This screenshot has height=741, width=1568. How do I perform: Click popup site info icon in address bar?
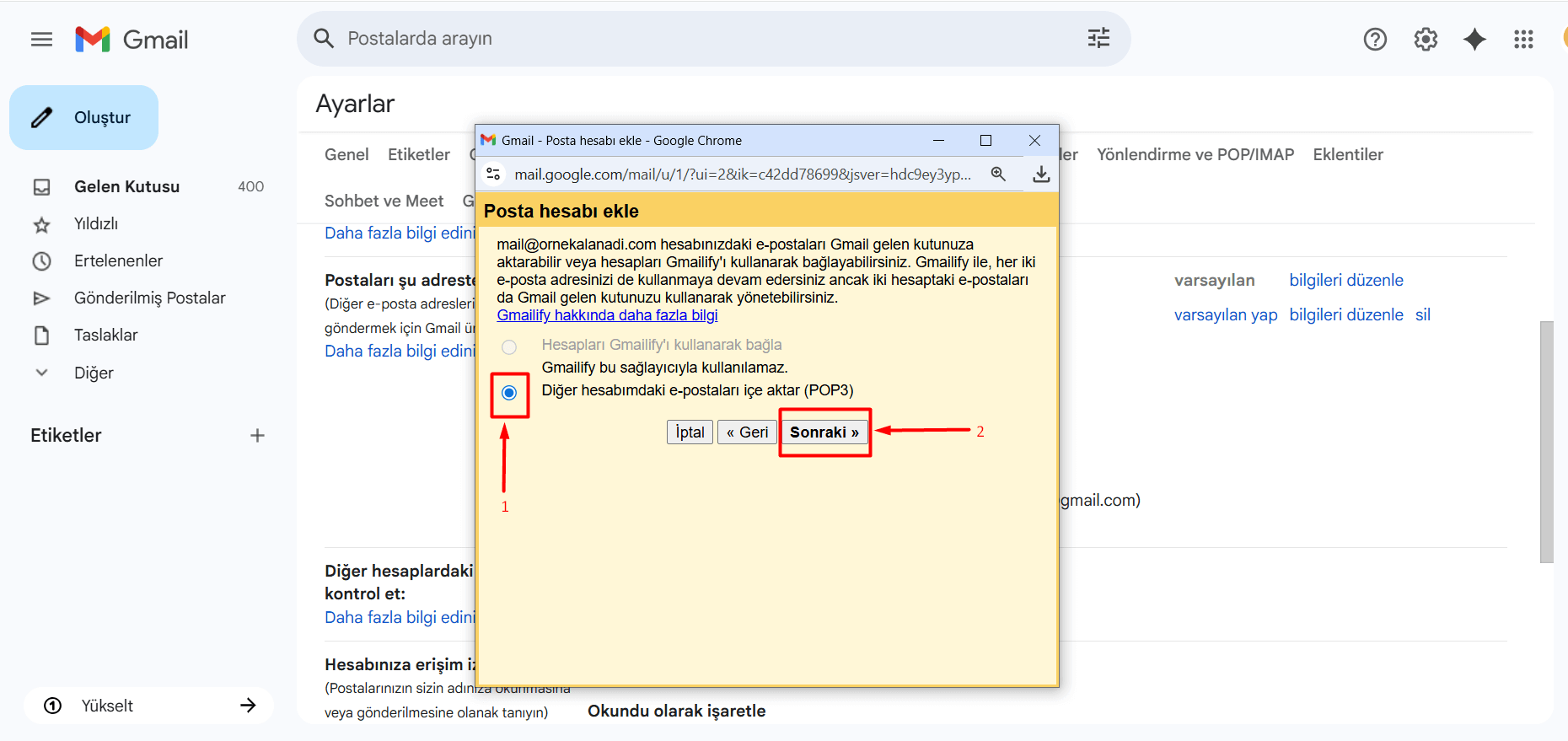[494, 175]
